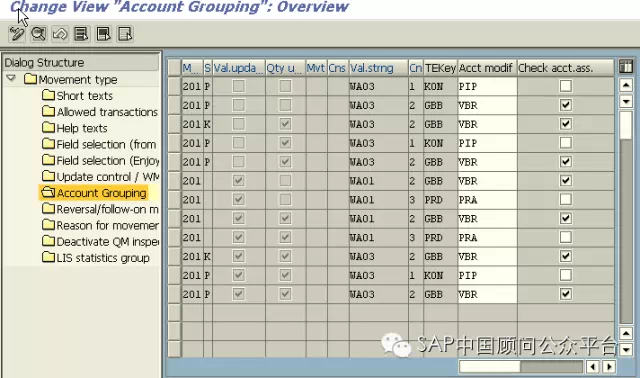Toggle Check acct.ass. for K row with Val.update unchecked
Screen dimensions: 640x378
(x=566, y=124)
